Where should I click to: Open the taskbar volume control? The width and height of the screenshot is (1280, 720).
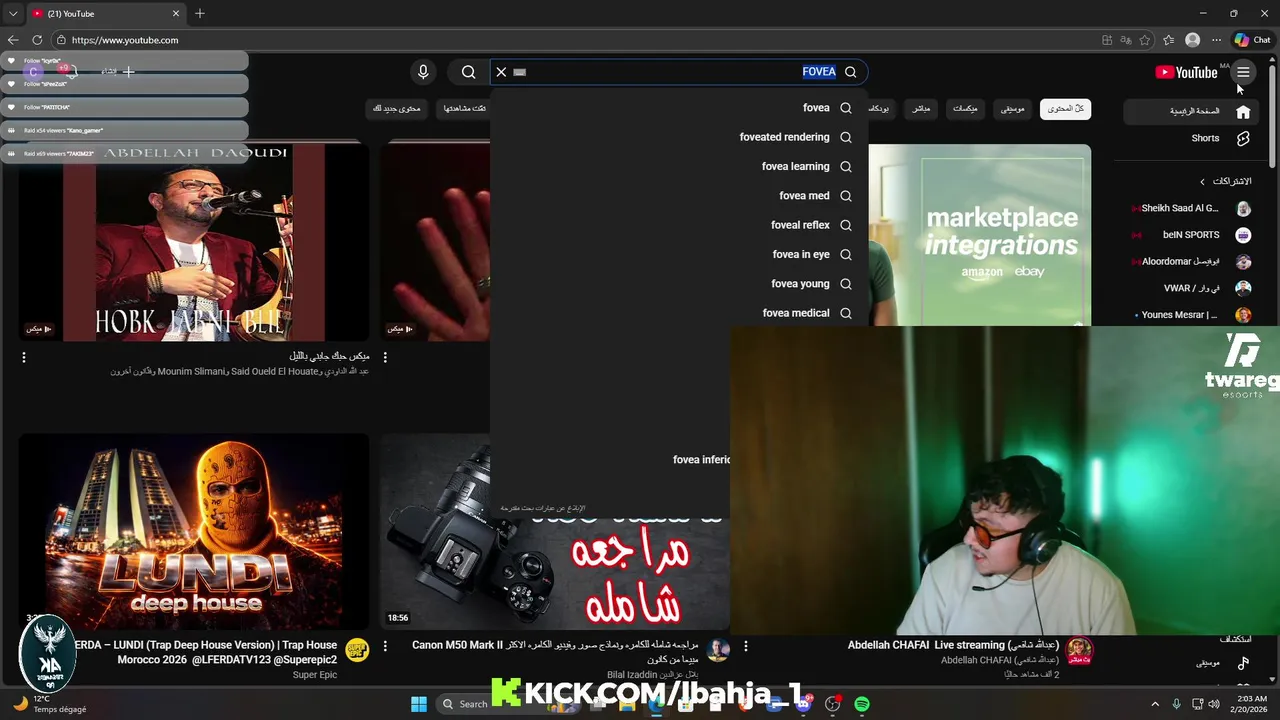(x=1214, y=704)
